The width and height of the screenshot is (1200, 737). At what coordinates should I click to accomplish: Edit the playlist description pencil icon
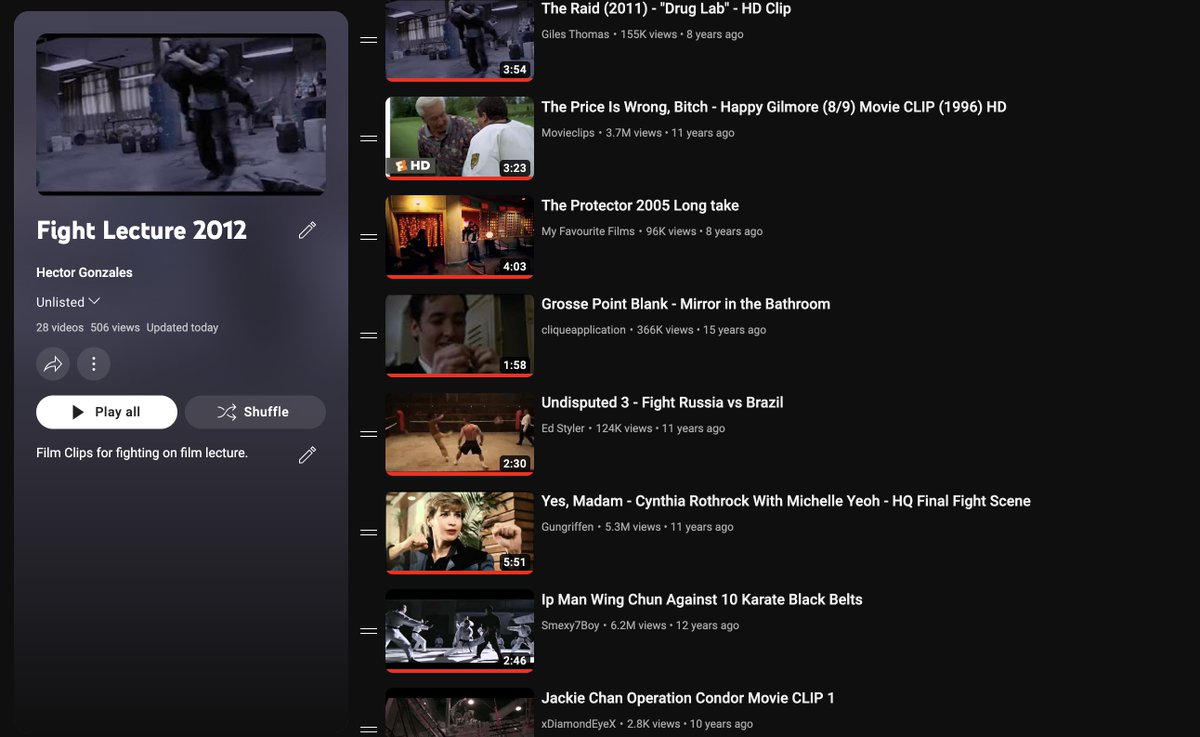pyautogui.click(x=307, y=454)
